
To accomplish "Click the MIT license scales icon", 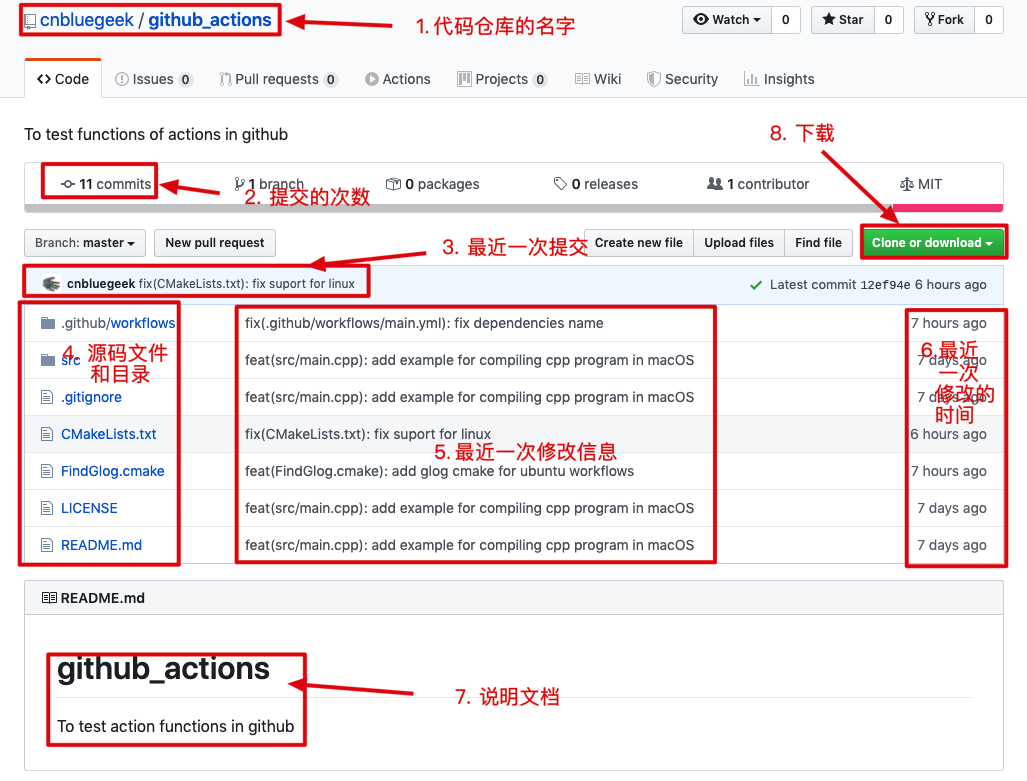I will tap(906, 184).
